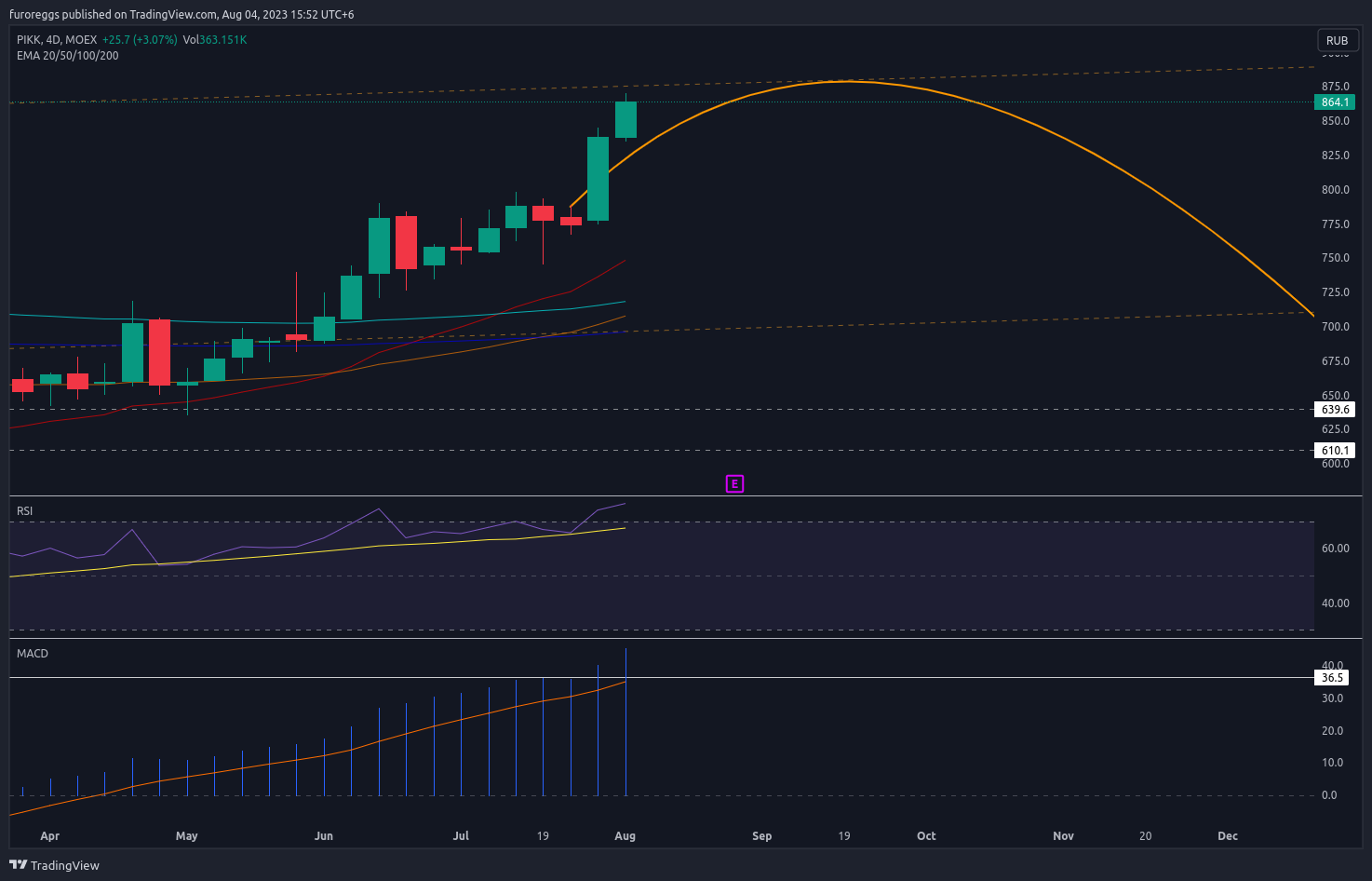The width and height of the screenshot is (1372, 881).
Task: Click the latest green candle near 864
Action: [x=625, y=119]
